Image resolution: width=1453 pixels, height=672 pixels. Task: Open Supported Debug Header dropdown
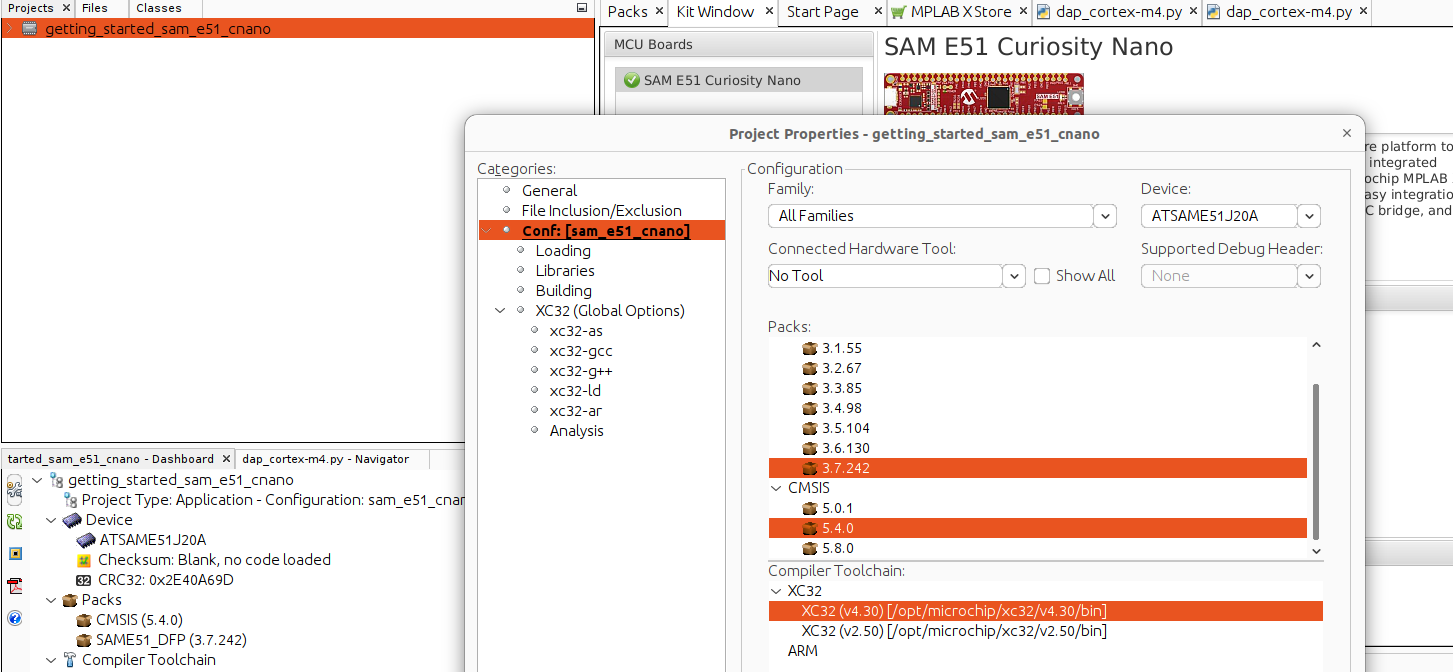(1310, 276)
